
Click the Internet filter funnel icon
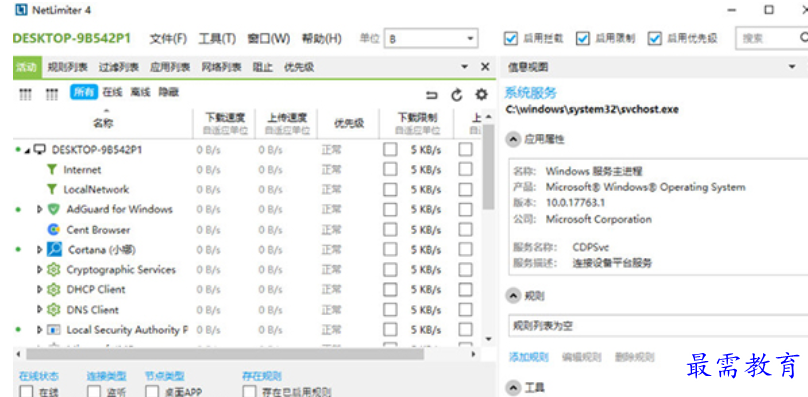click(52, 170)
